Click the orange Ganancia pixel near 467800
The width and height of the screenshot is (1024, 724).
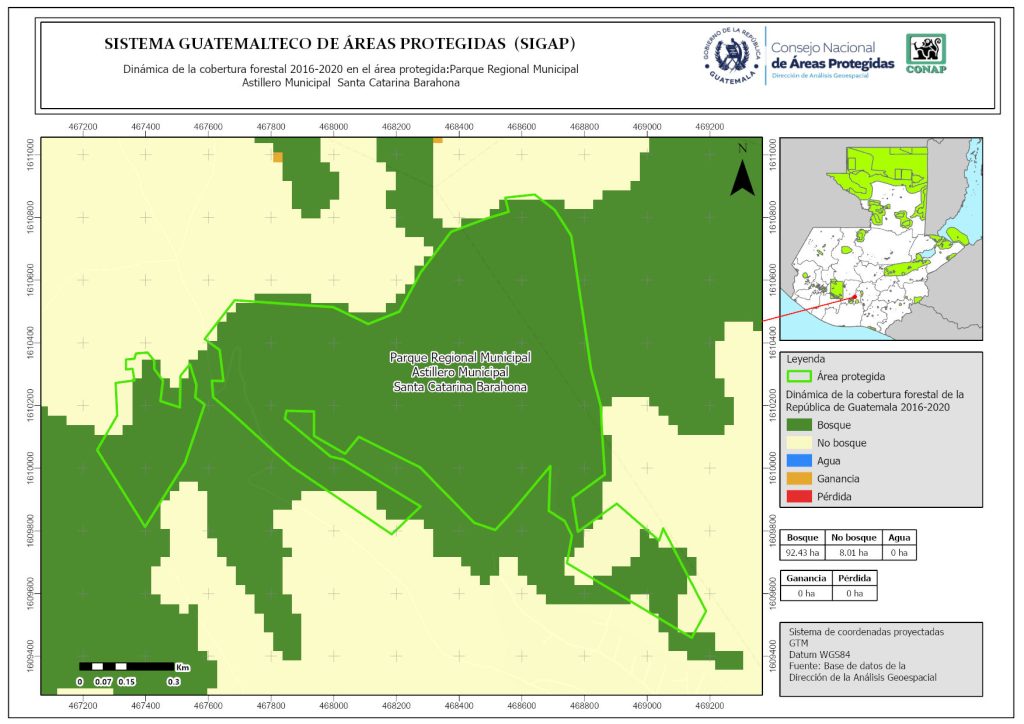tap(278, 157)
